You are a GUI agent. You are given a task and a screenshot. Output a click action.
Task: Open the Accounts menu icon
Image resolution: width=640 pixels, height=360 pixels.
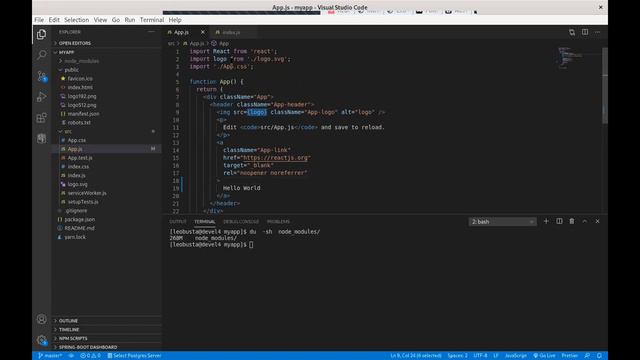pos(41,319)
